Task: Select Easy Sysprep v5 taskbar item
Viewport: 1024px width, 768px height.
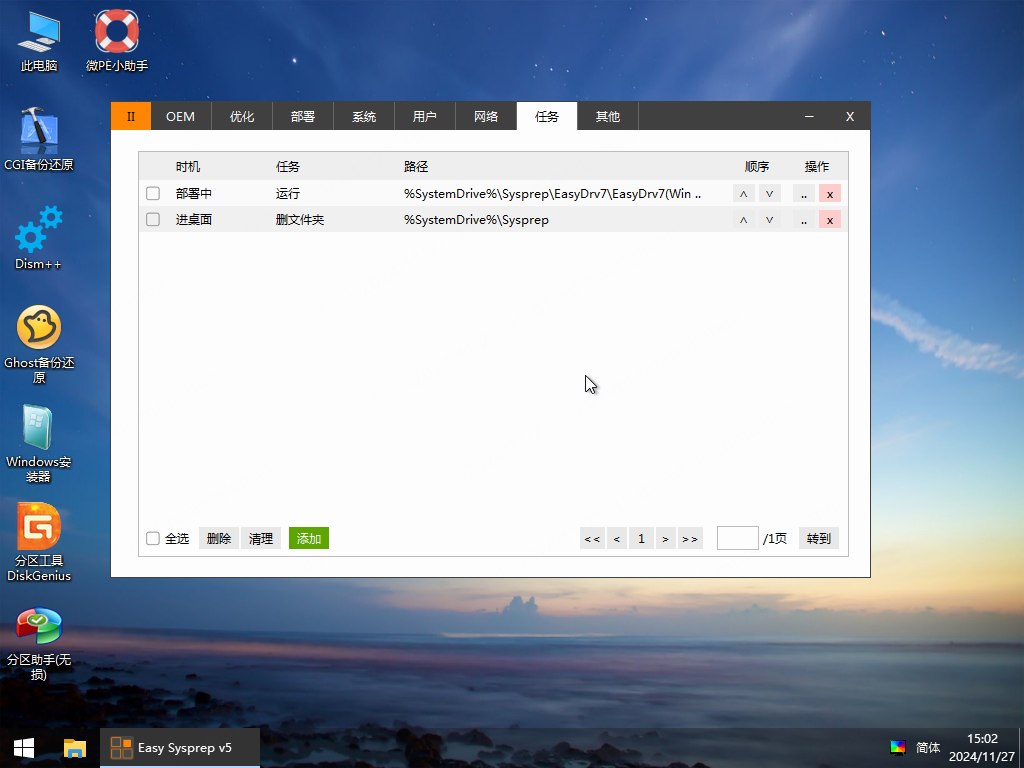Action: tap(180, 748)
